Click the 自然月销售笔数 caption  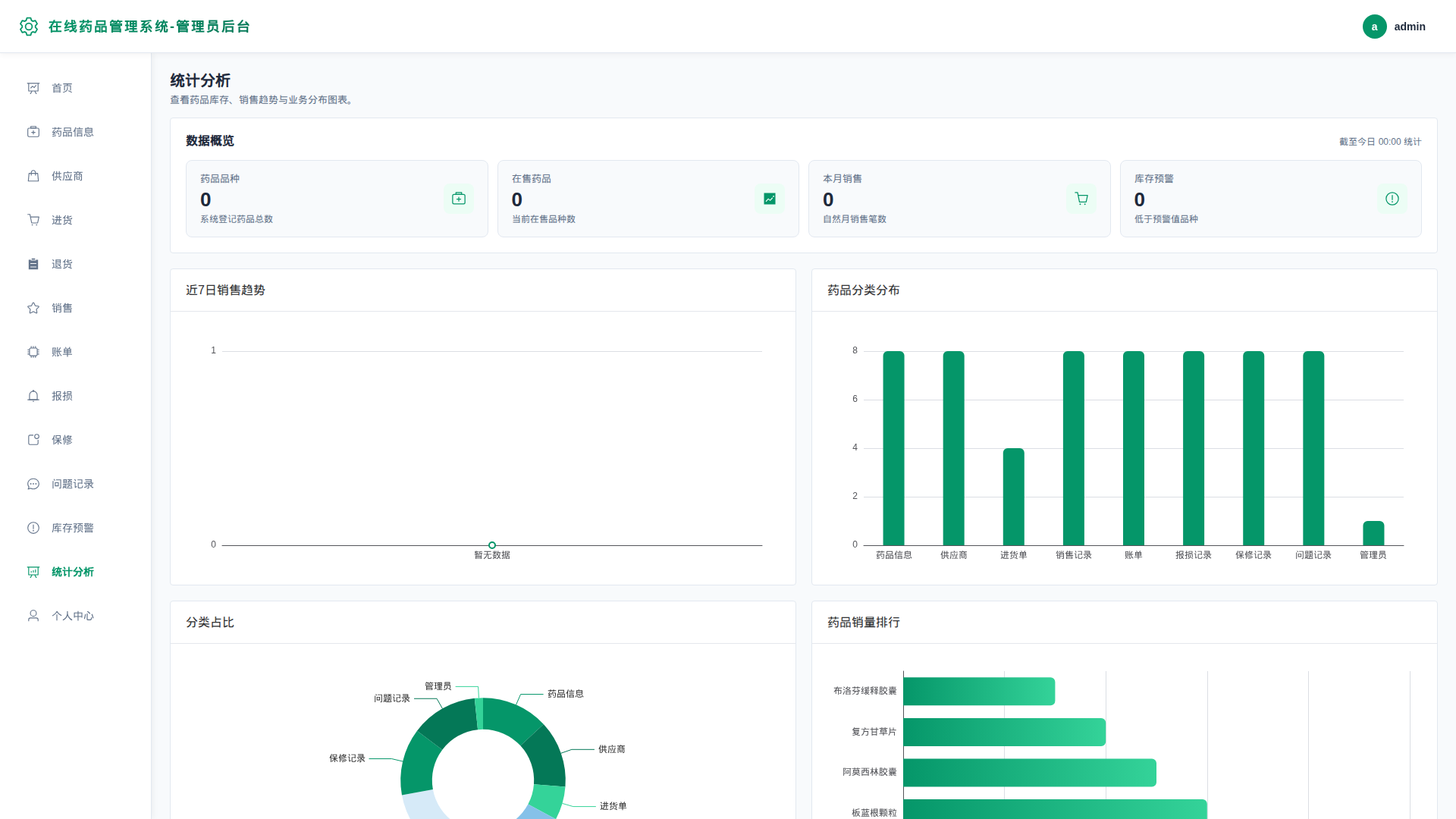[x=855, y=219]
